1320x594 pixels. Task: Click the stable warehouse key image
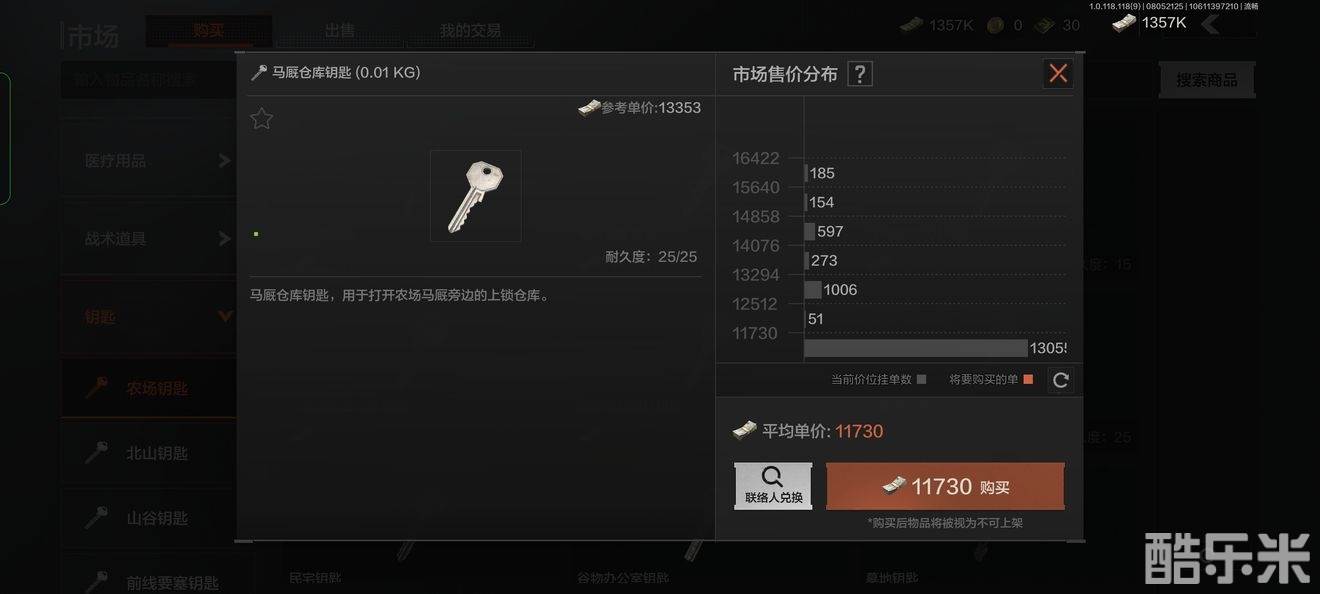click(476, 196)
